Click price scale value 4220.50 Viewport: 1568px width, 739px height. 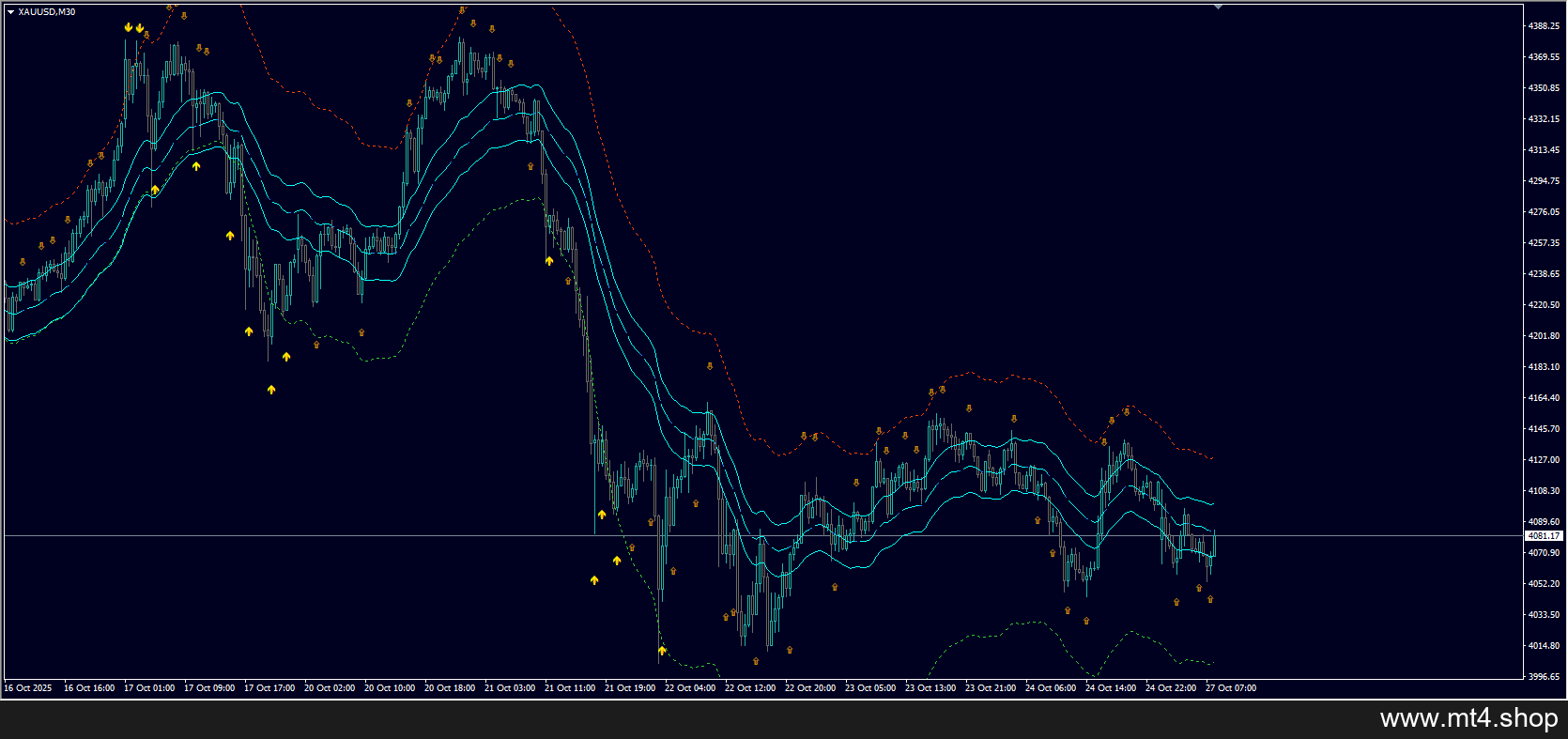[x=1544, y=305]
